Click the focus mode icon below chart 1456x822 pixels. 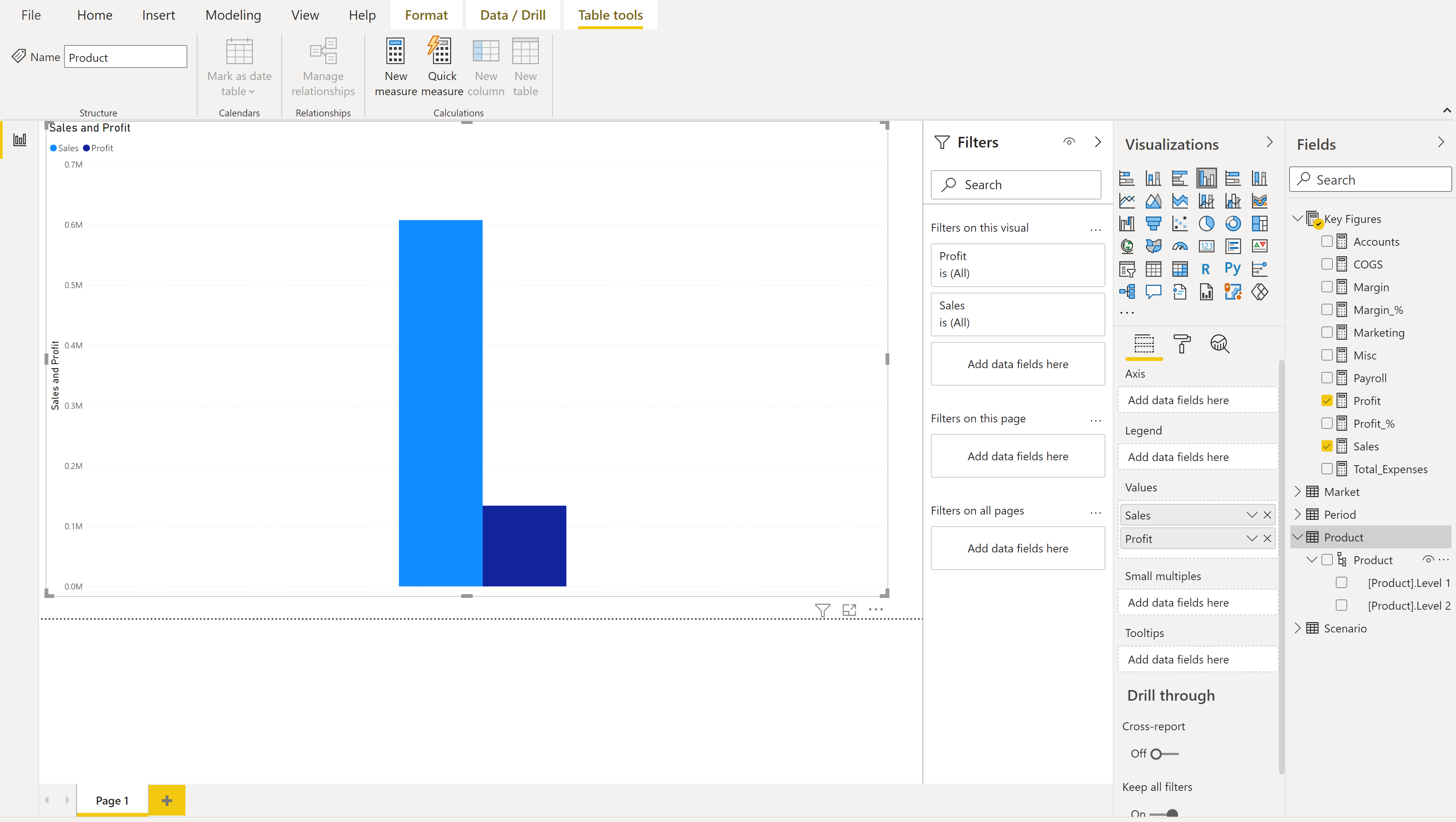pos(849,610)
